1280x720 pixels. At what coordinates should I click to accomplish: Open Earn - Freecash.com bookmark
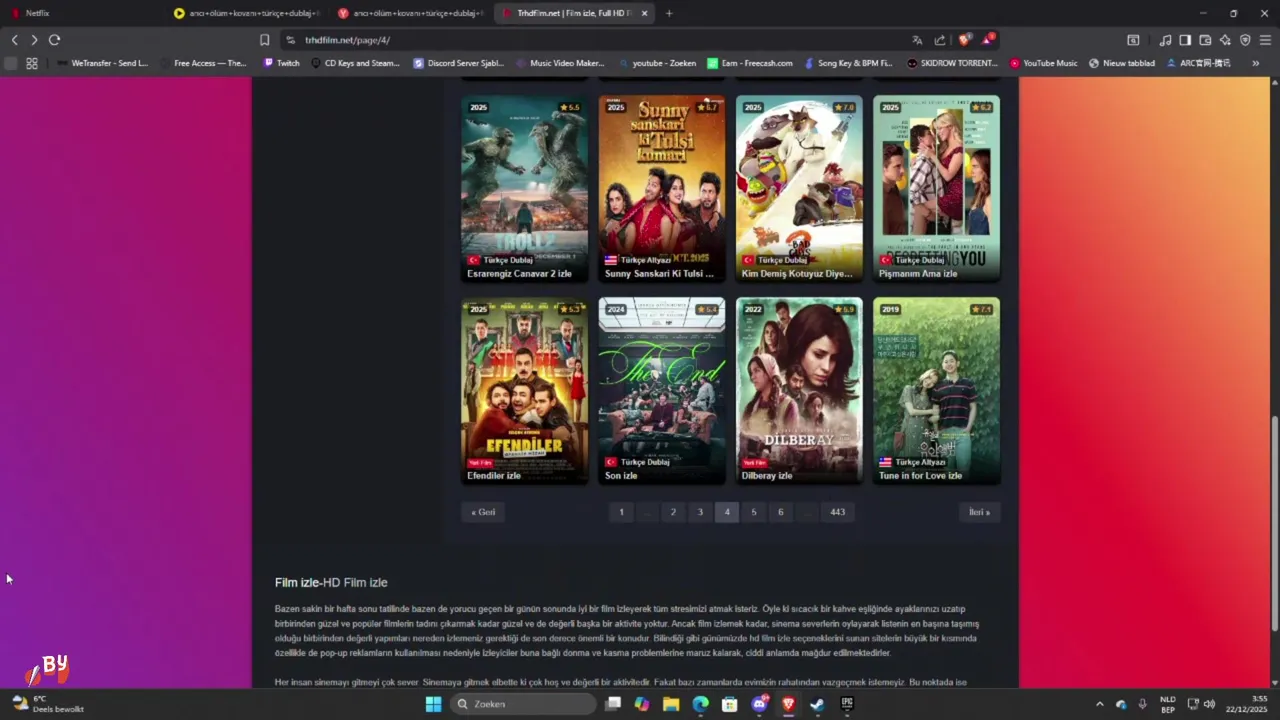(x=750, y=63)
